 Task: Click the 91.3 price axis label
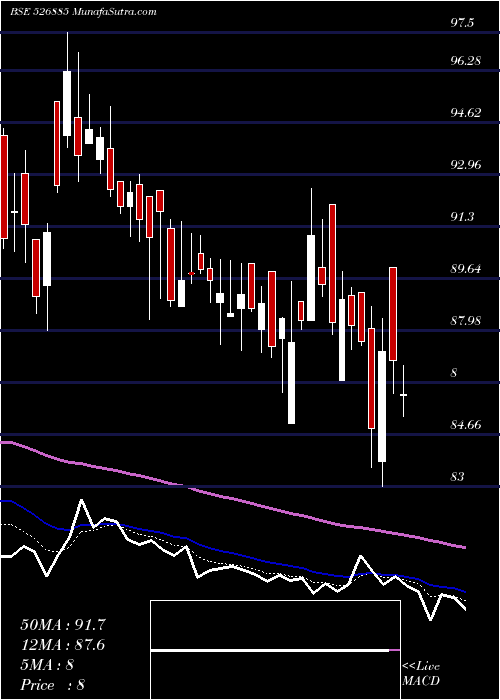[462, 217]
